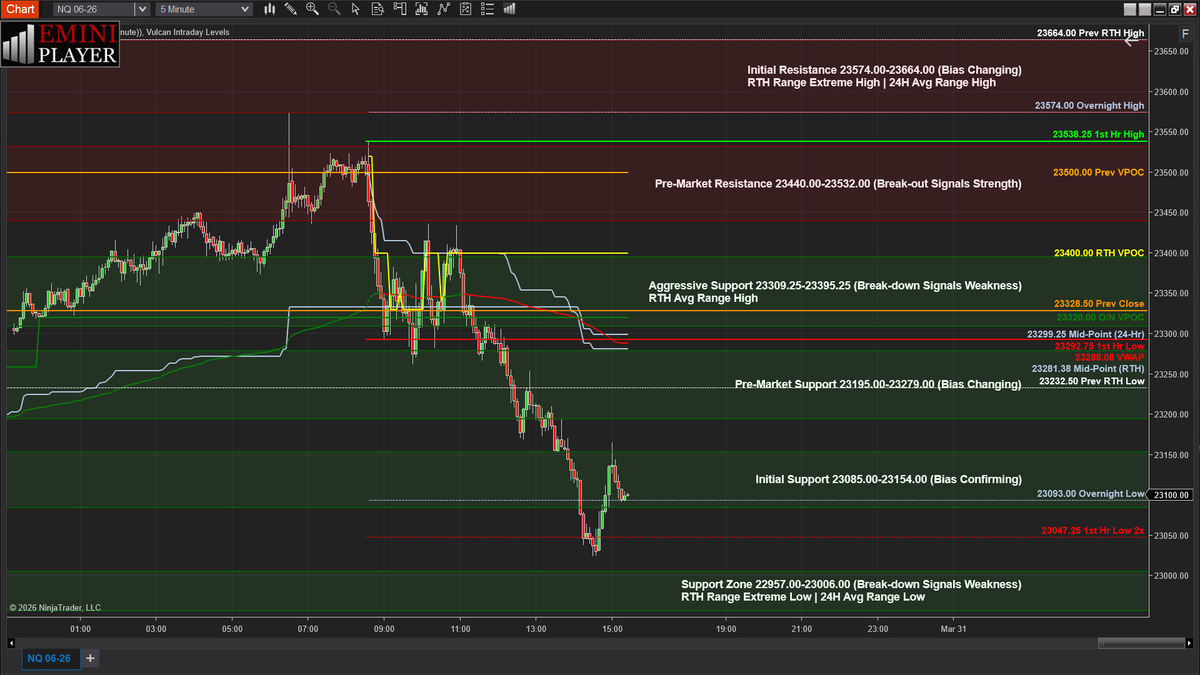Click the 23328.50 Prev Close label
Image resolution: width=1200 pixels, height=675 pixels.
coord(1099,304)
